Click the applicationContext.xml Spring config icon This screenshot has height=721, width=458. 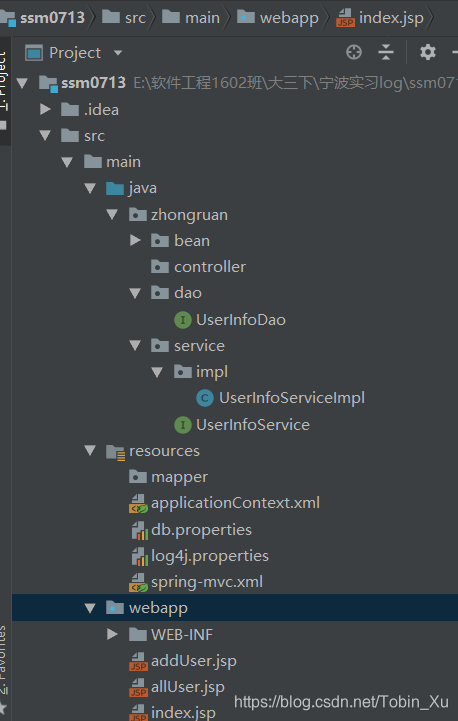pyautogui.click(x=138, y=504)
